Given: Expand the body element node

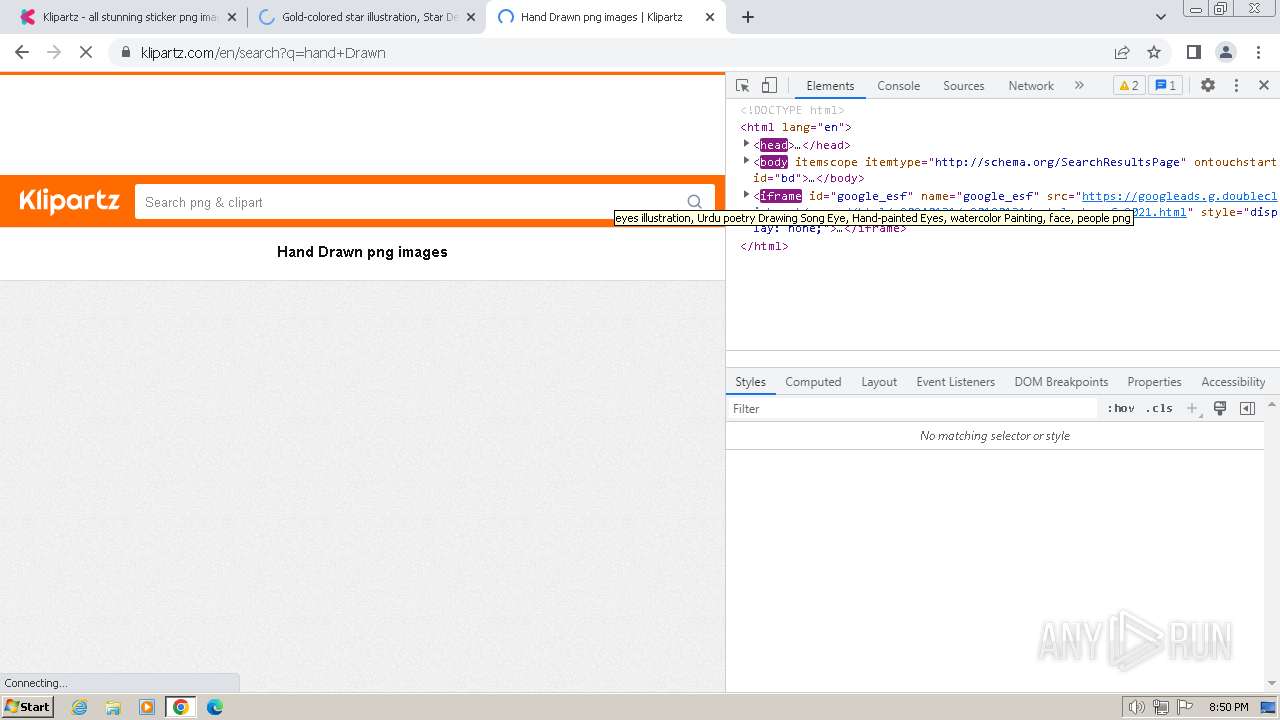Looking at the screenshot, I should point(746,161).
